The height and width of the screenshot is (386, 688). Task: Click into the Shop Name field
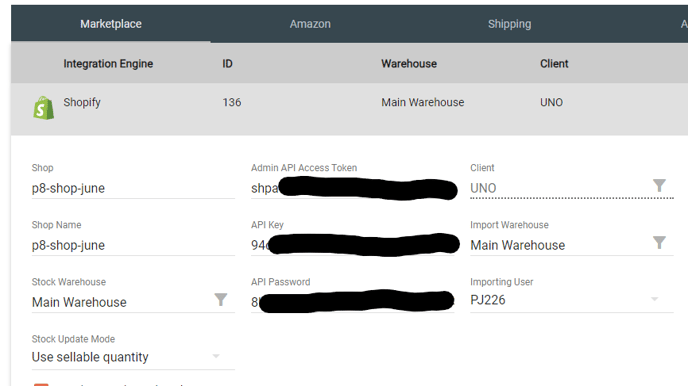point(133,245)
